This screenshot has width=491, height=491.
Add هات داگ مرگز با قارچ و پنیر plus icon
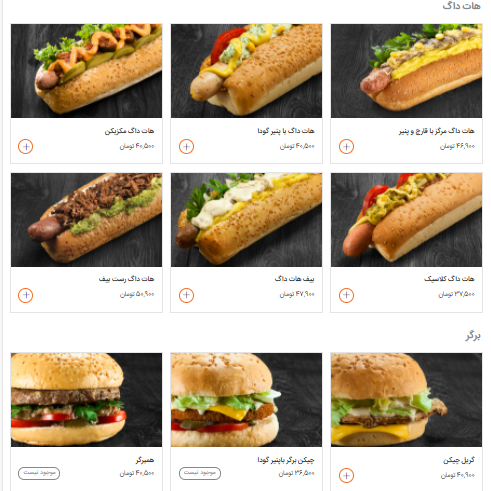pyautogui.click(x=346, y=146)
